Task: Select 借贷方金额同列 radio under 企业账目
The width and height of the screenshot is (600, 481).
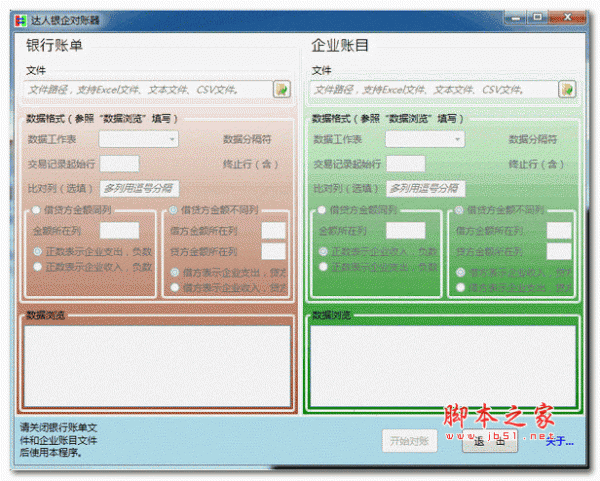Action: point(322,211)
